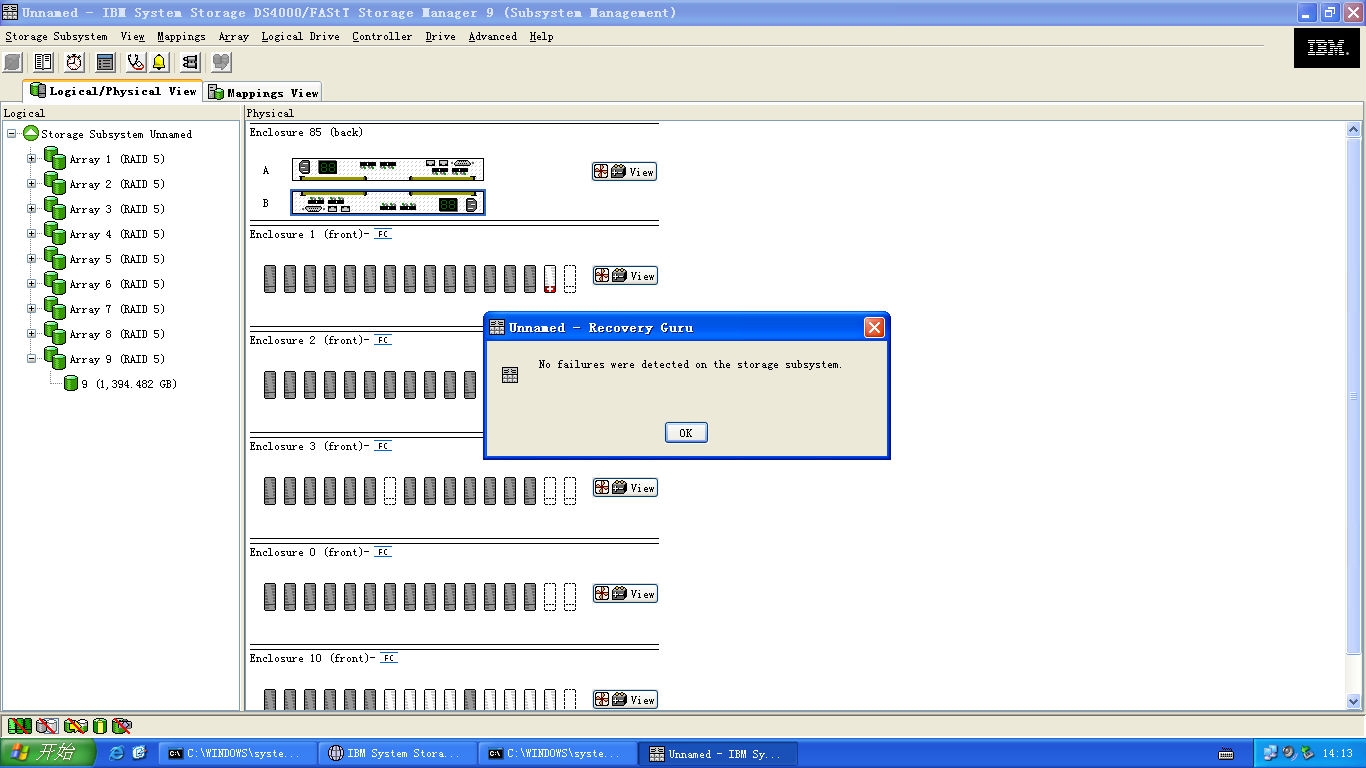This screenshot has width=1366, height=768.
Task: Click View button for Enclosure 1
Action: pos(625,276)
